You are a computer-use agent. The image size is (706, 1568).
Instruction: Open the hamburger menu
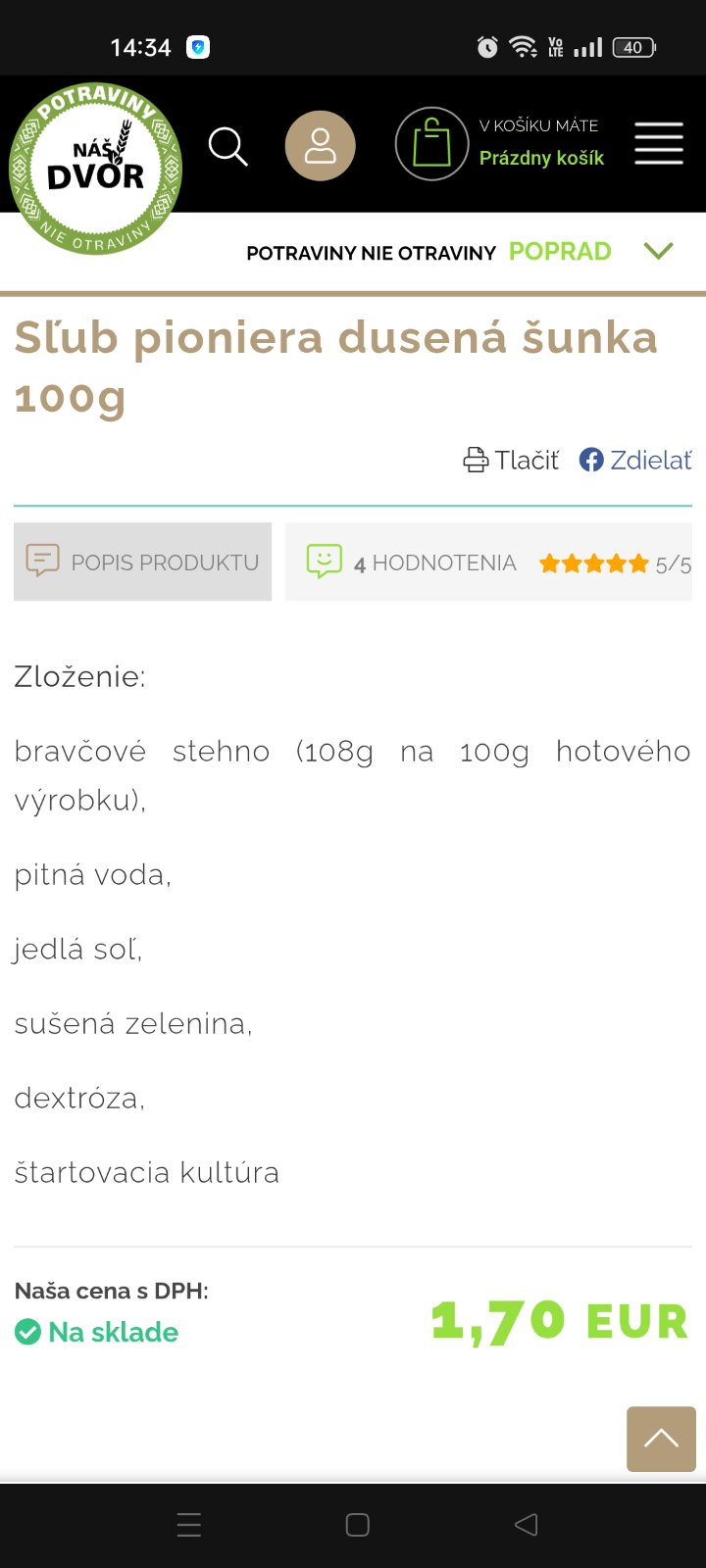point(659,144)
